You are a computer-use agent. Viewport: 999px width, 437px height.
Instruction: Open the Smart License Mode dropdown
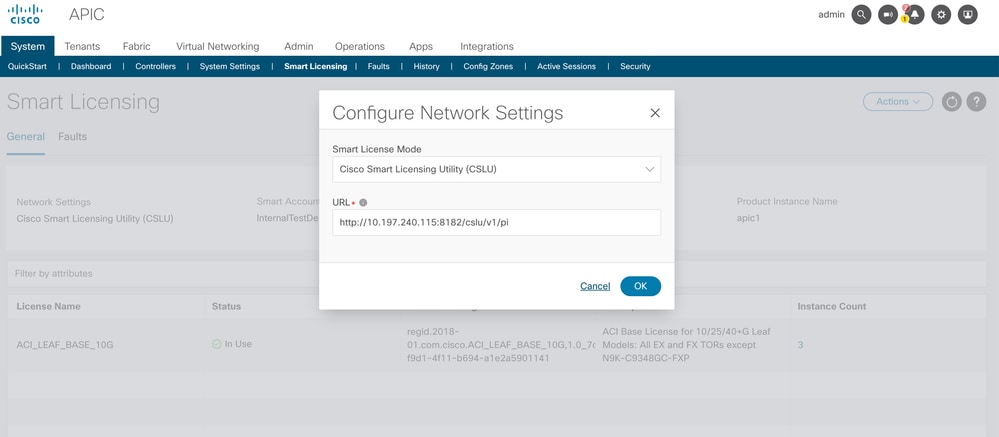(496, 169)
